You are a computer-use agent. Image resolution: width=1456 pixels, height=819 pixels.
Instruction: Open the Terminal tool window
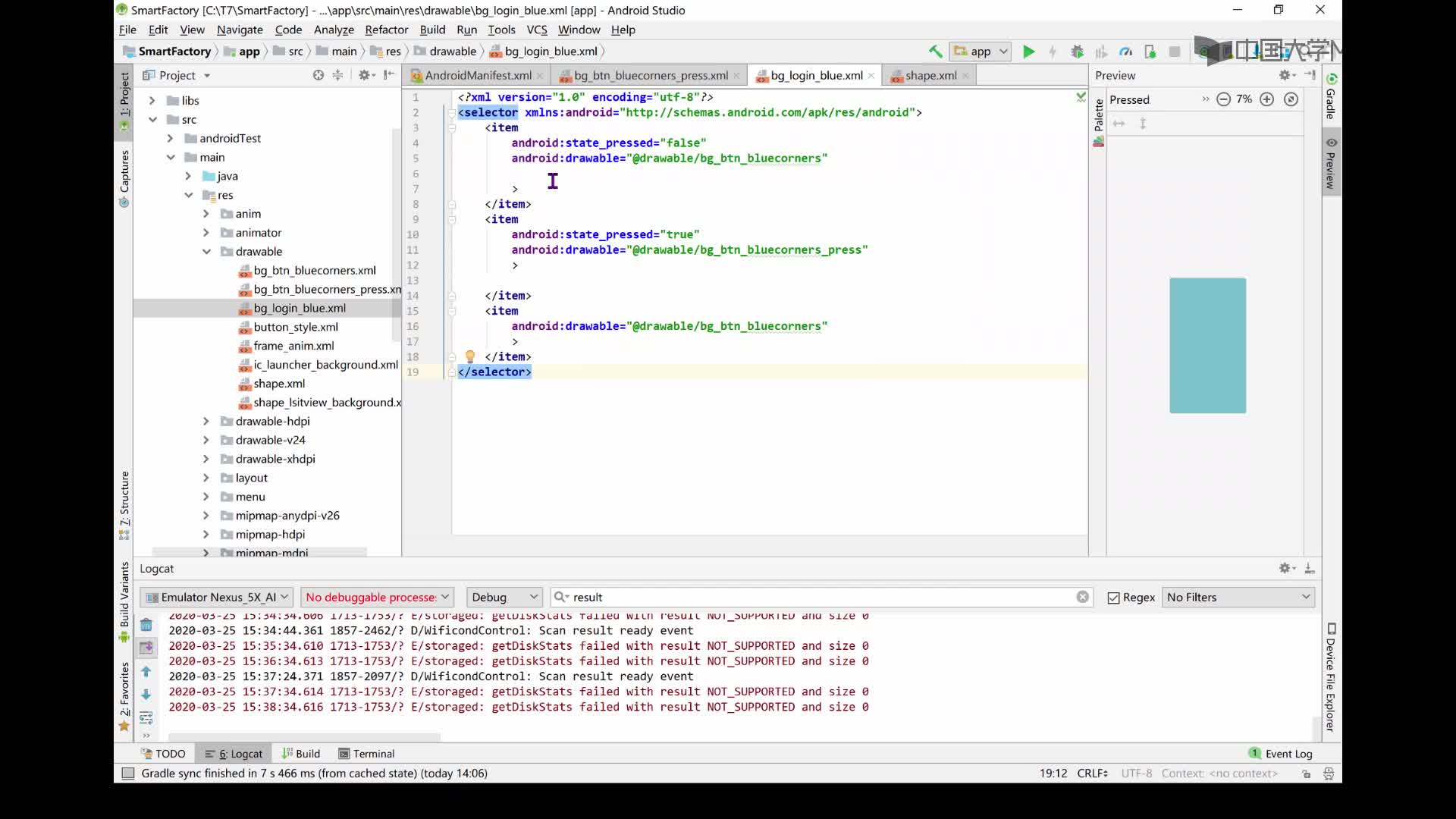tap(366, 754)
